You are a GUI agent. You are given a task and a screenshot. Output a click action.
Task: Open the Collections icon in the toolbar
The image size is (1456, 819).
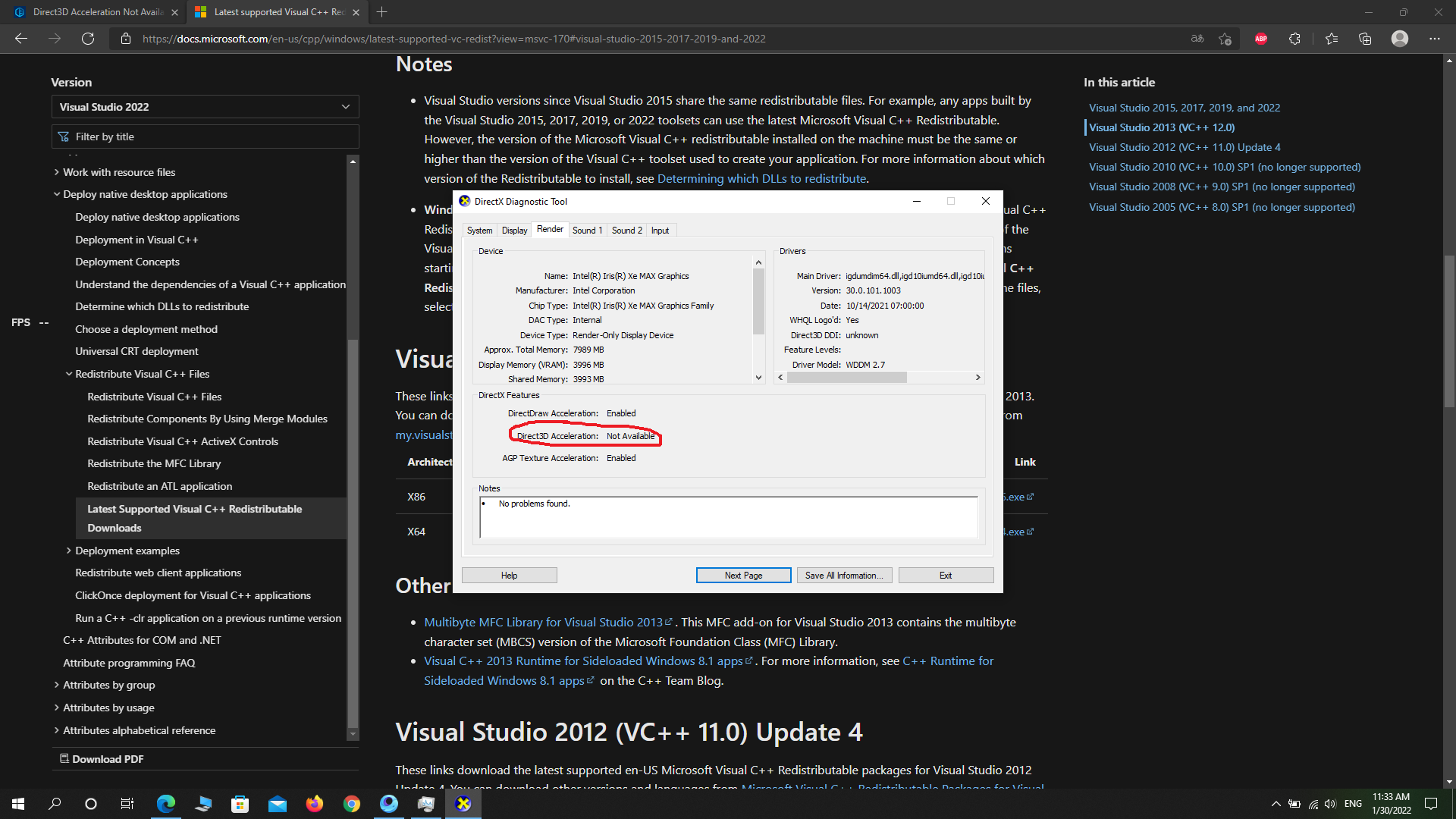[1366, 39]
